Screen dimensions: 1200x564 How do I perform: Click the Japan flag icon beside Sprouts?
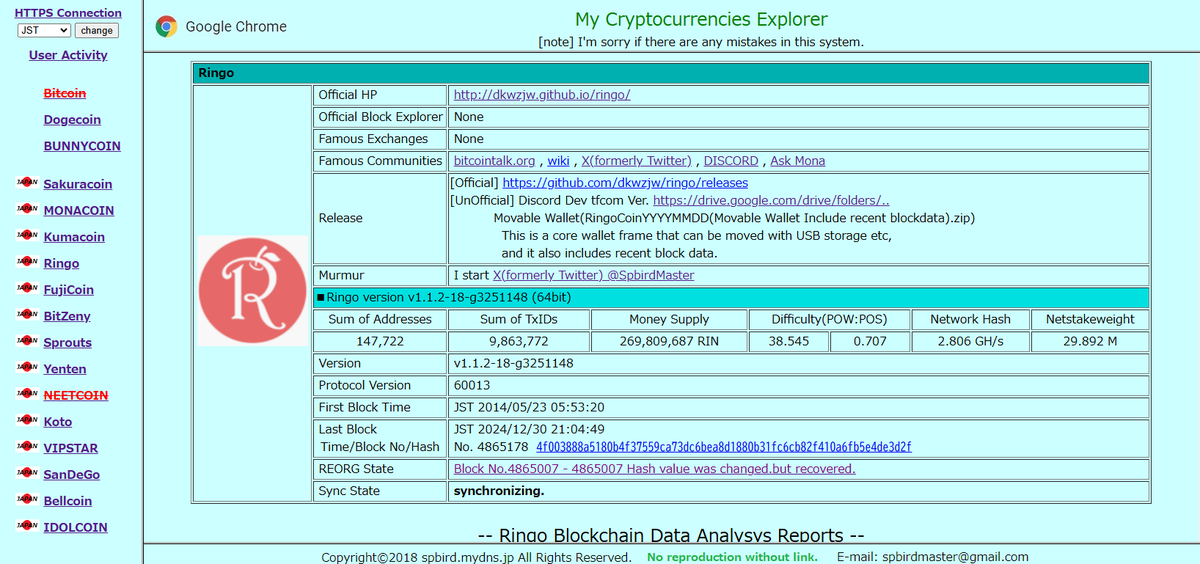(x=27, y=342)
